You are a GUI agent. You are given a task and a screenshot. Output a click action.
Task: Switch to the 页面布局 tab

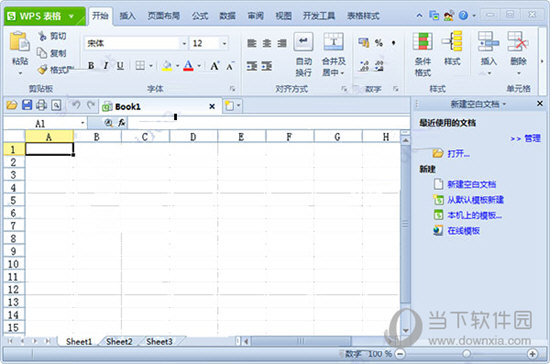point(163,16)
